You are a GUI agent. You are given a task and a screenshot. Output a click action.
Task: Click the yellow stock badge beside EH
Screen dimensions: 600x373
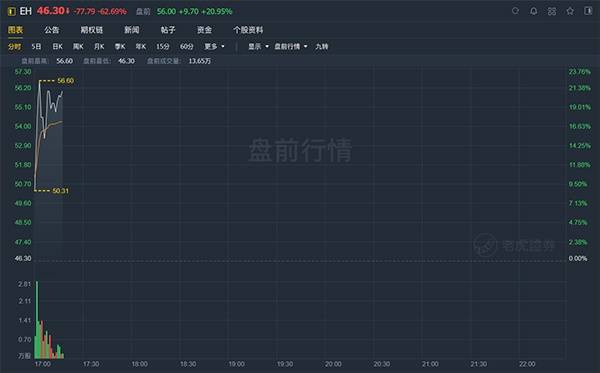pos(11,11)
